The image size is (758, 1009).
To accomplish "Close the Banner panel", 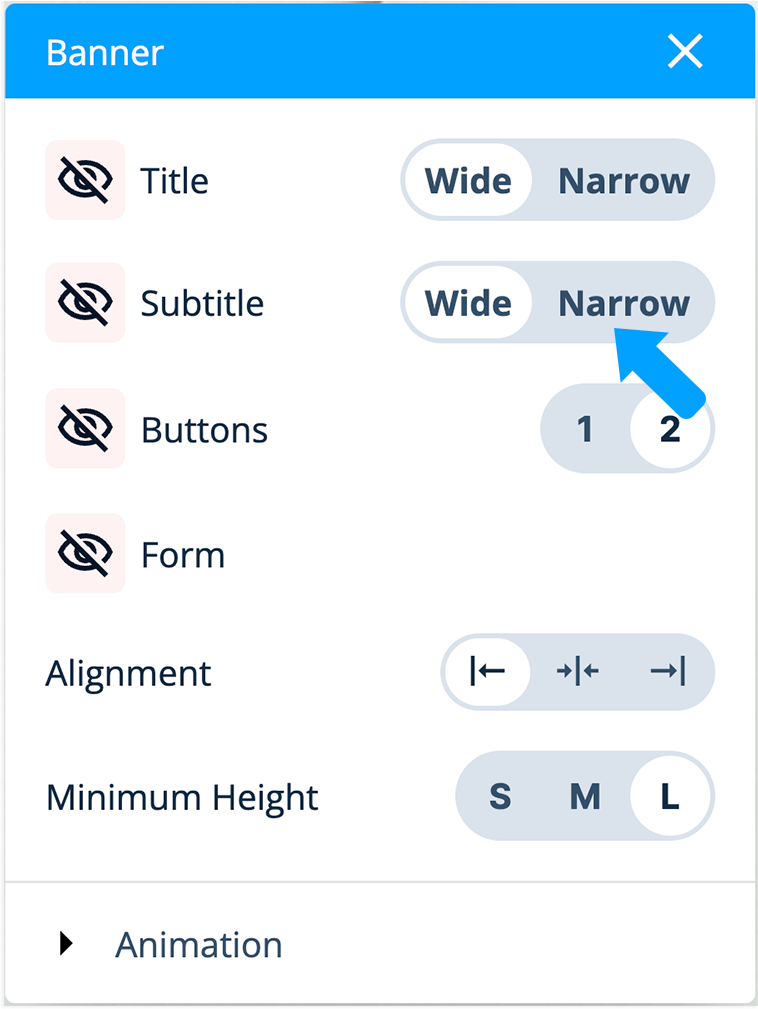I will point(685,52).
